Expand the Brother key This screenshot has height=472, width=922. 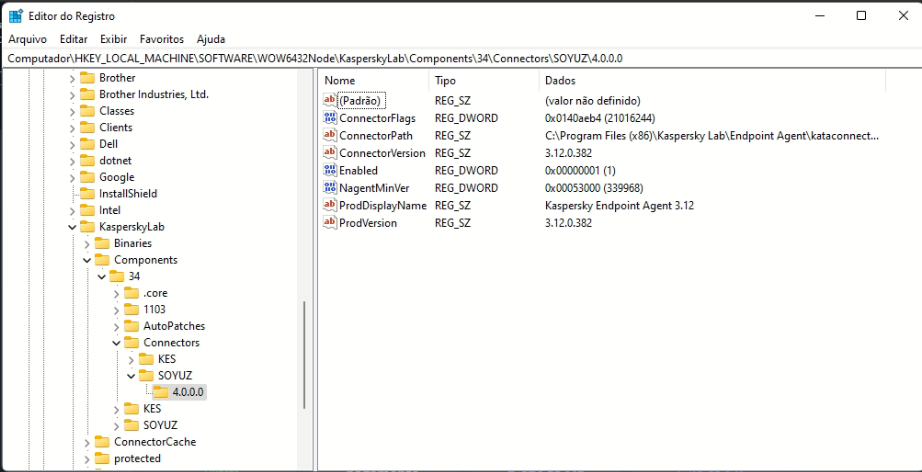[72, 78]
